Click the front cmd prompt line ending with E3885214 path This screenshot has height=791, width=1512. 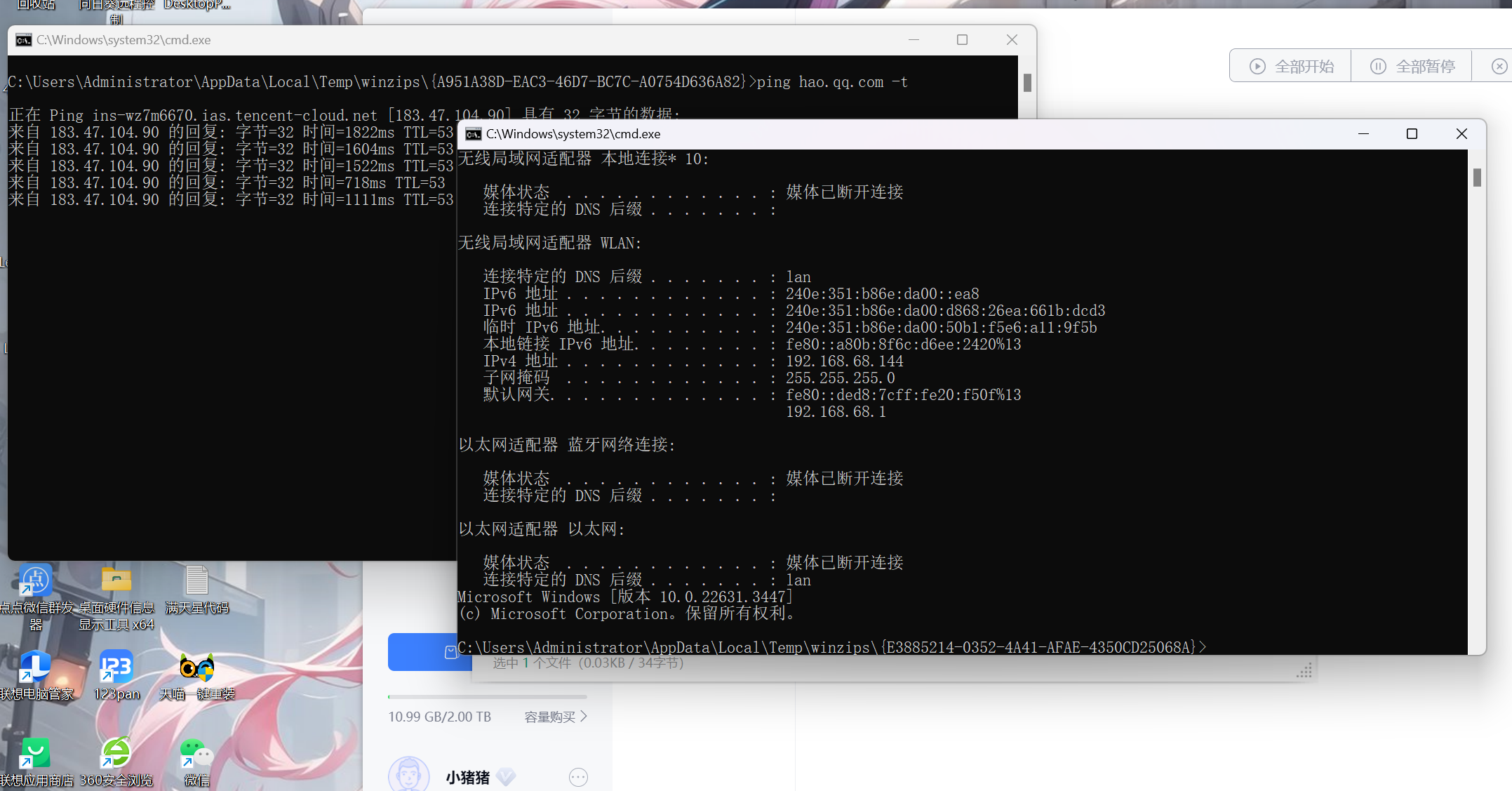click(832, 647)
